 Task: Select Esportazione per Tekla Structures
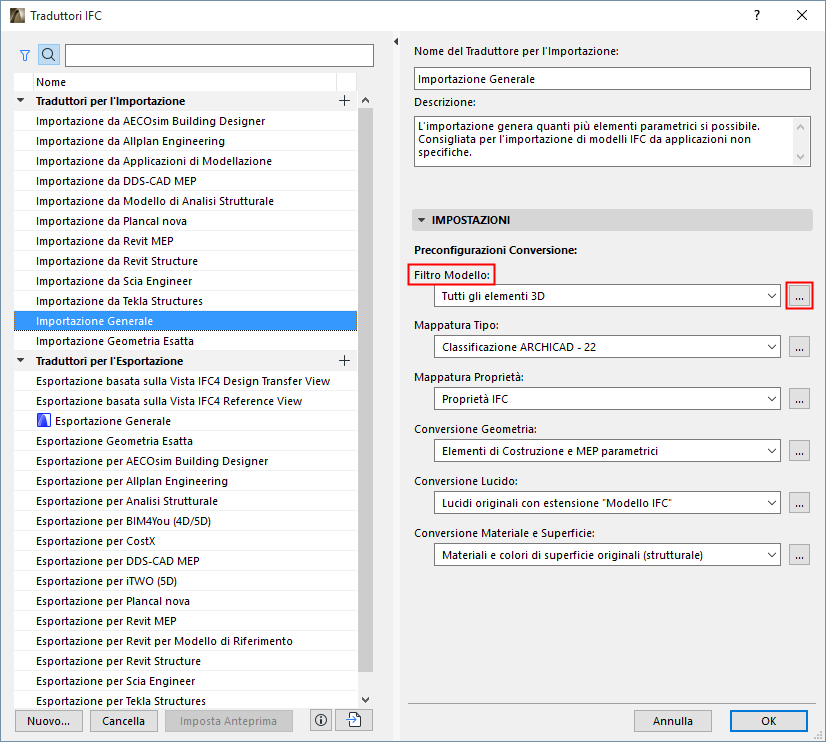tap(185, 701)
